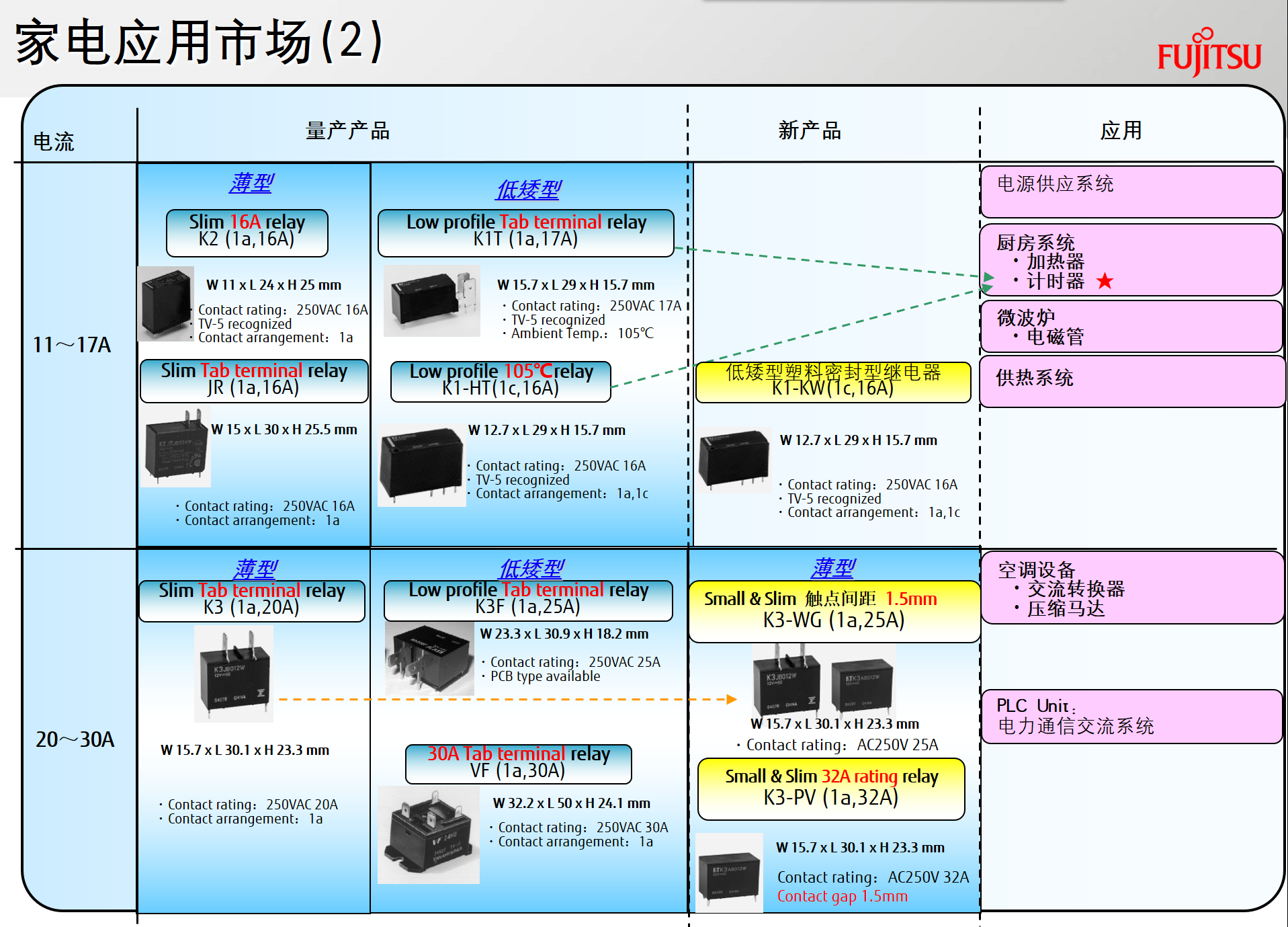Select the VF 30A relay photo
Viewport: 1288px width, 927px height.
tap(429, 835)
